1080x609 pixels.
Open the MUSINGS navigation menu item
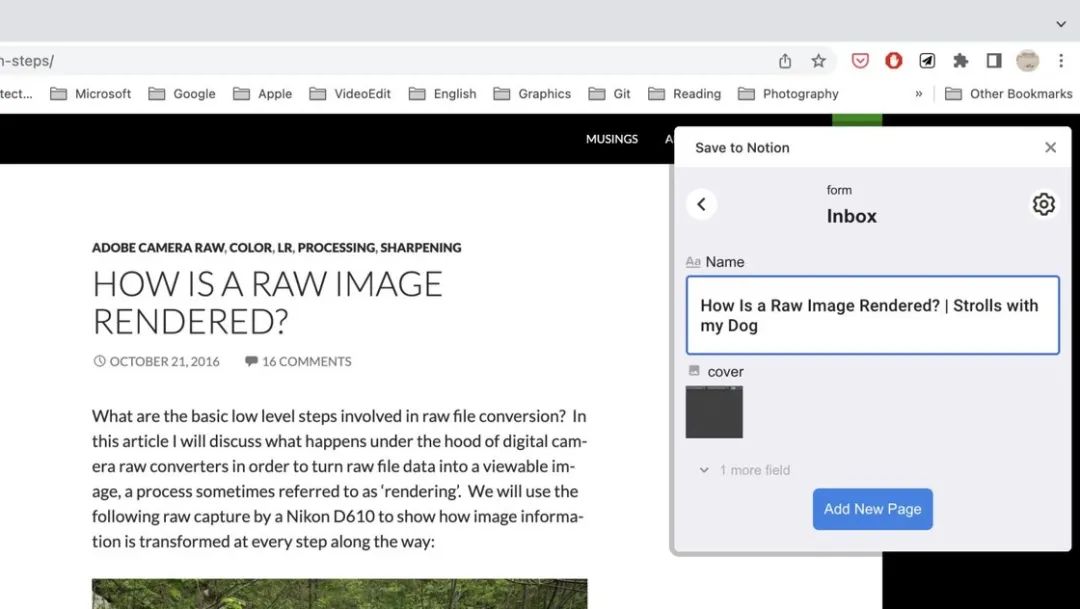pos(611,139)
